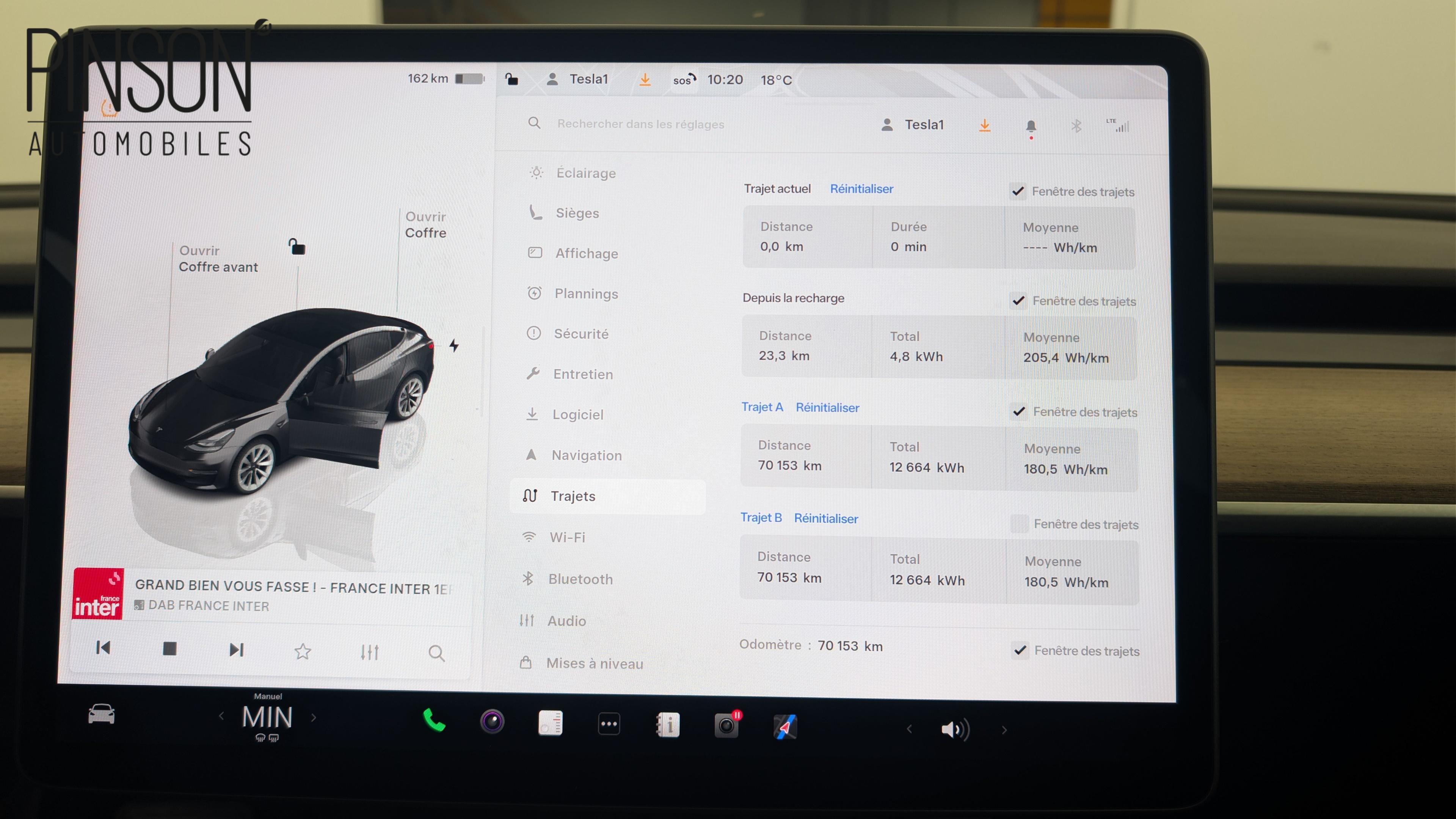Add station to favorites with star icon
Viewport: 1456px width, 819px height.
(x=303, y=652)
